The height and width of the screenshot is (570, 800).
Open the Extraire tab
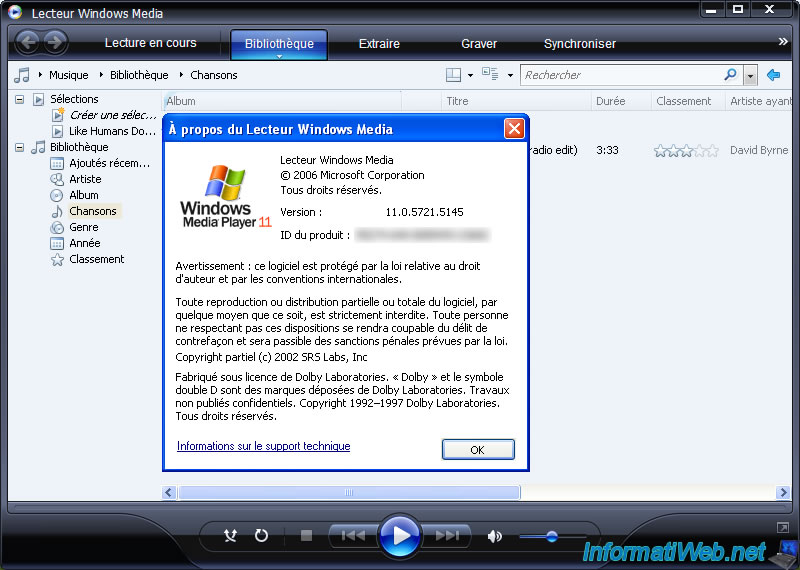(x=379, y=44)
